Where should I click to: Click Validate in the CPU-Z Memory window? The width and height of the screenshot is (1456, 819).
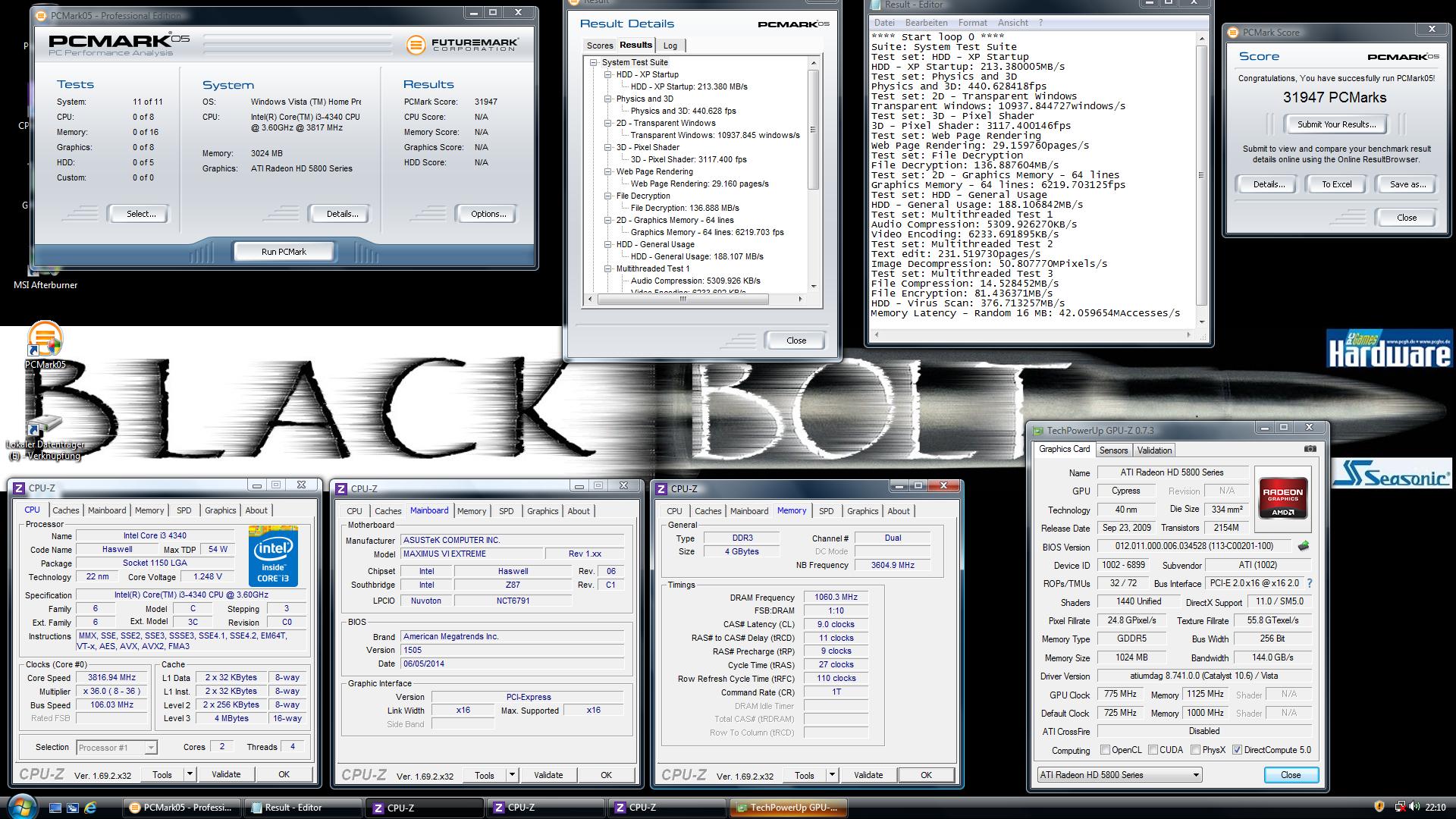point(868,775)
